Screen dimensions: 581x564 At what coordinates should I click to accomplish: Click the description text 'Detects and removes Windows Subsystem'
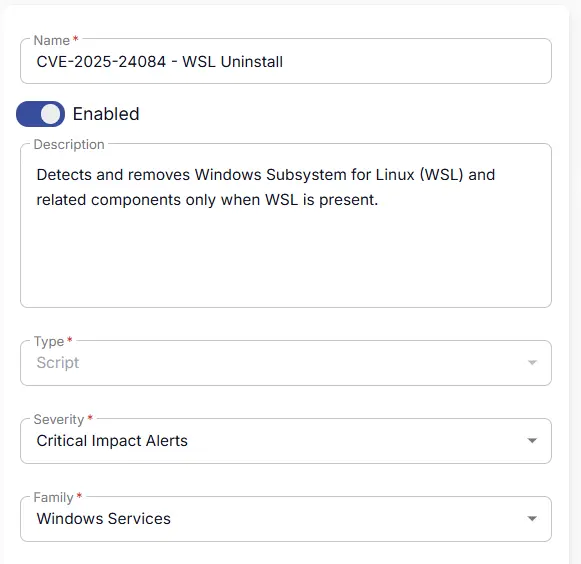pos(192,175)
